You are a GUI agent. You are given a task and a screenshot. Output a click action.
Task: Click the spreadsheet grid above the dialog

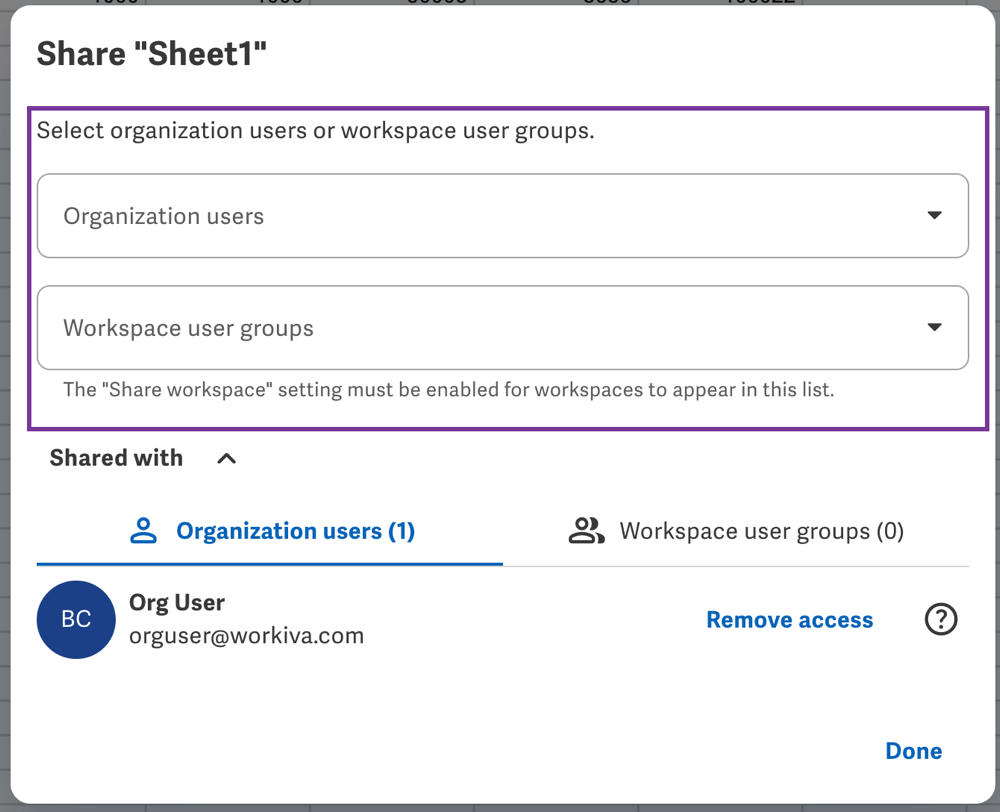click(x=500, y=3)
